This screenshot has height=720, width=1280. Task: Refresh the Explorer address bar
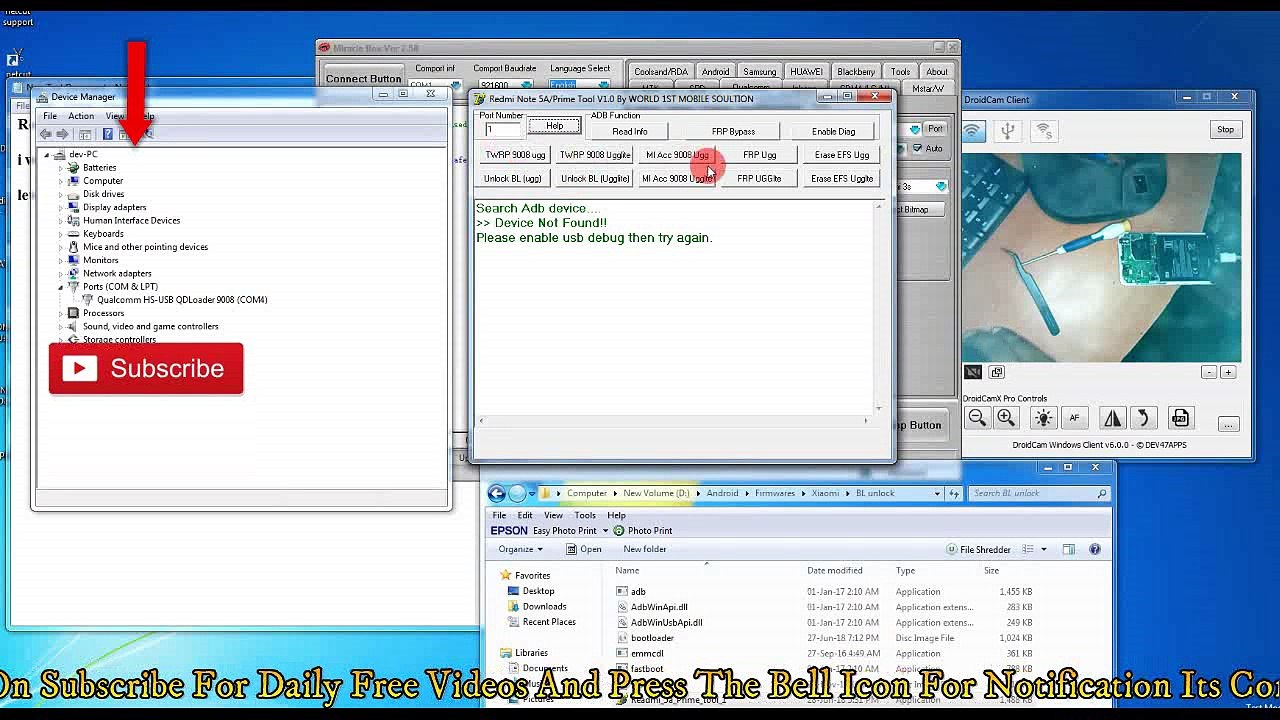point(955,493)
